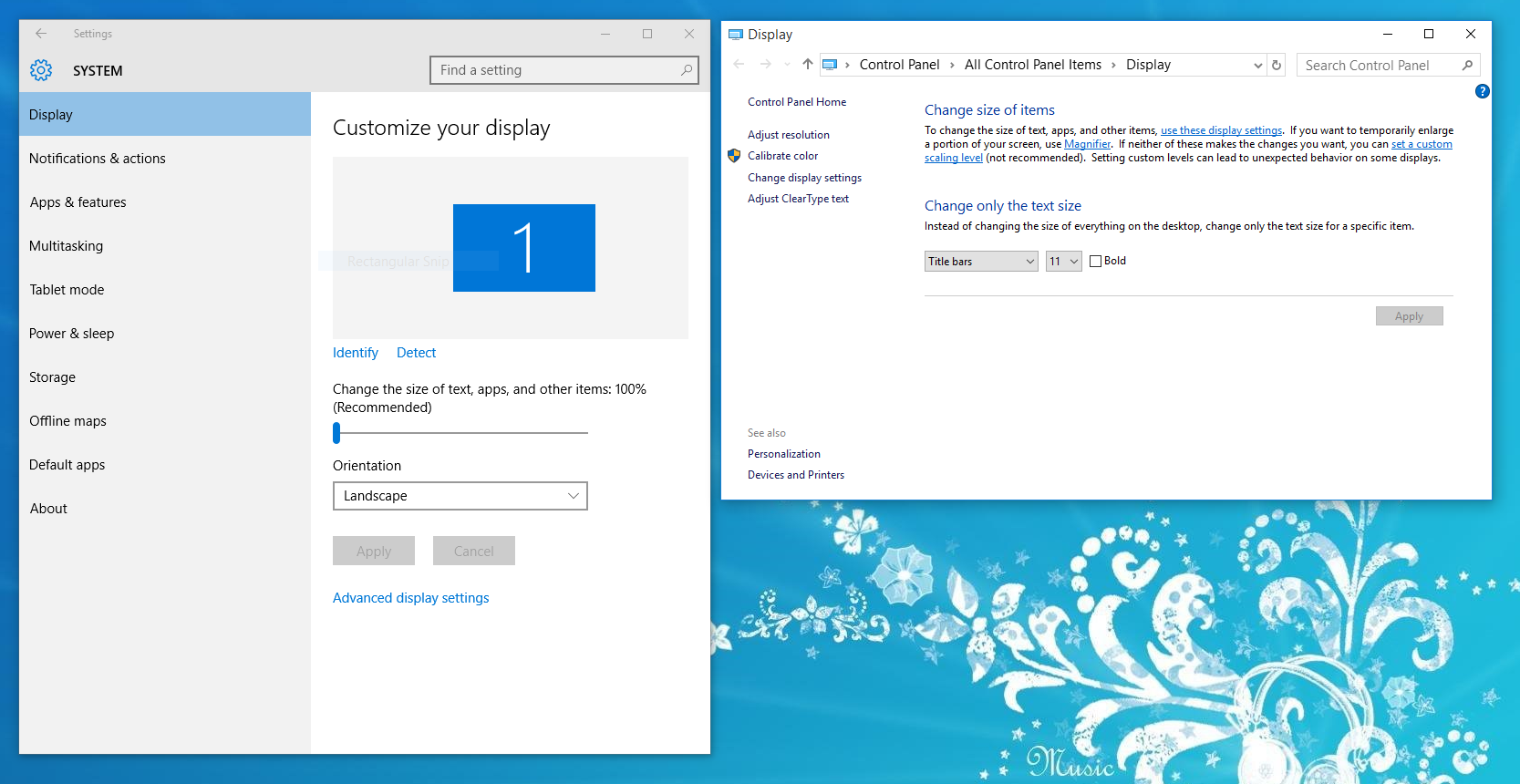Close the Settings window
The width and height of the screenshot is (1520, 784).
point(689,34)
